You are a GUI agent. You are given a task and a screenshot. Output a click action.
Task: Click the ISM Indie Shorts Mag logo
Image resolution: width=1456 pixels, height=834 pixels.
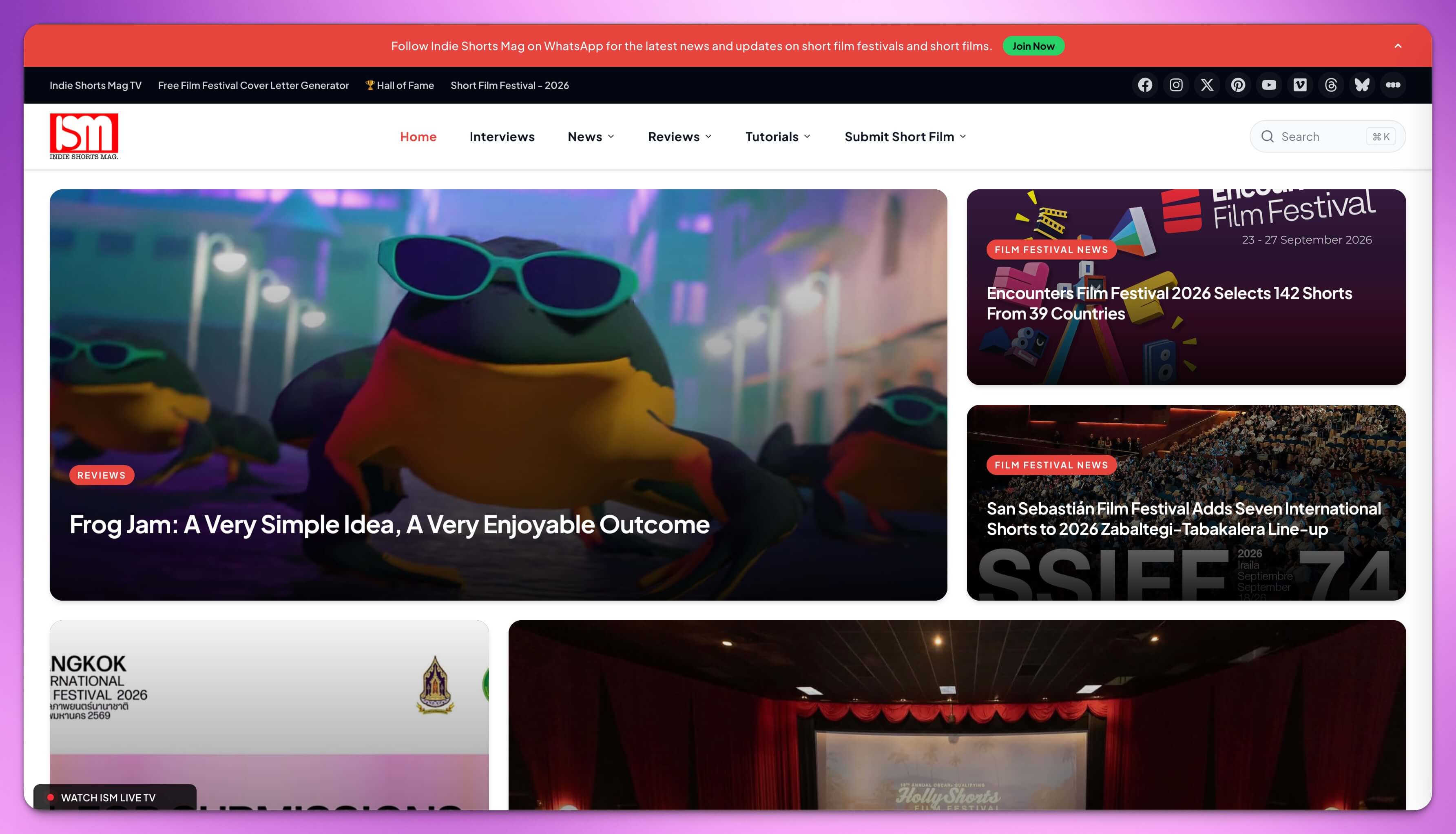coord(84,136)
